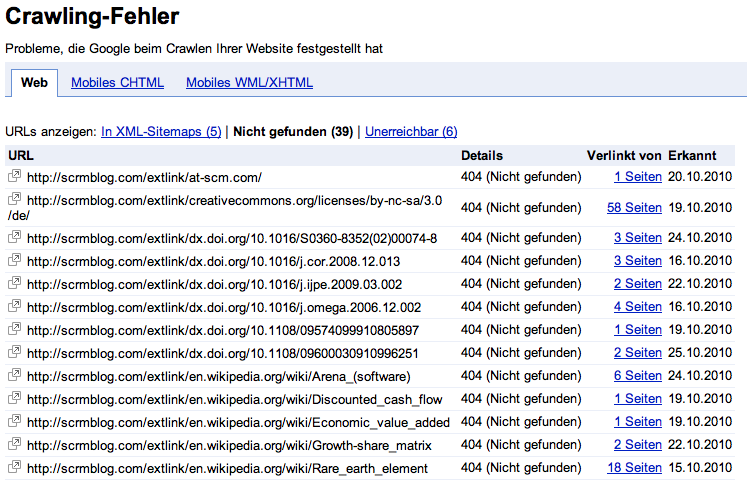Click the 6 Seiten link for Arena
Viewport: 753px width, 482px height.
point(637,376)
